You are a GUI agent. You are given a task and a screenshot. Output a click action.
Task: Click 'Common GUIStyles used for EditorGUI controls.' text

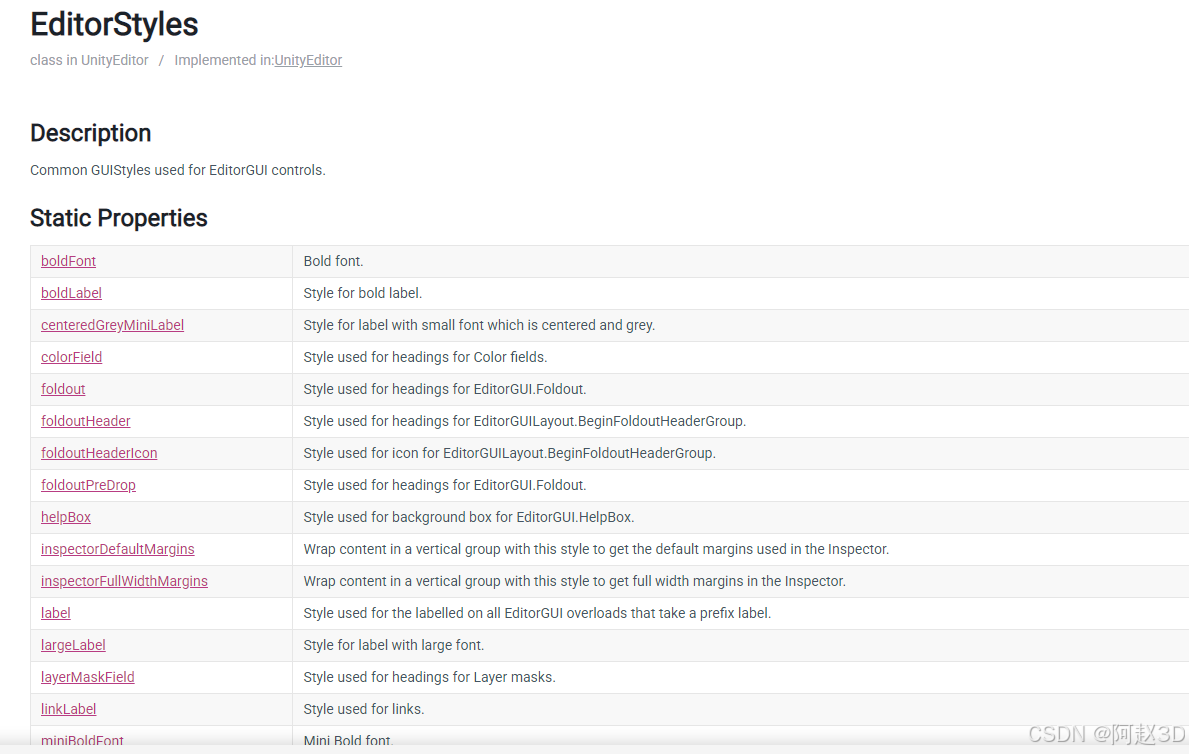[x=178, y=170]
